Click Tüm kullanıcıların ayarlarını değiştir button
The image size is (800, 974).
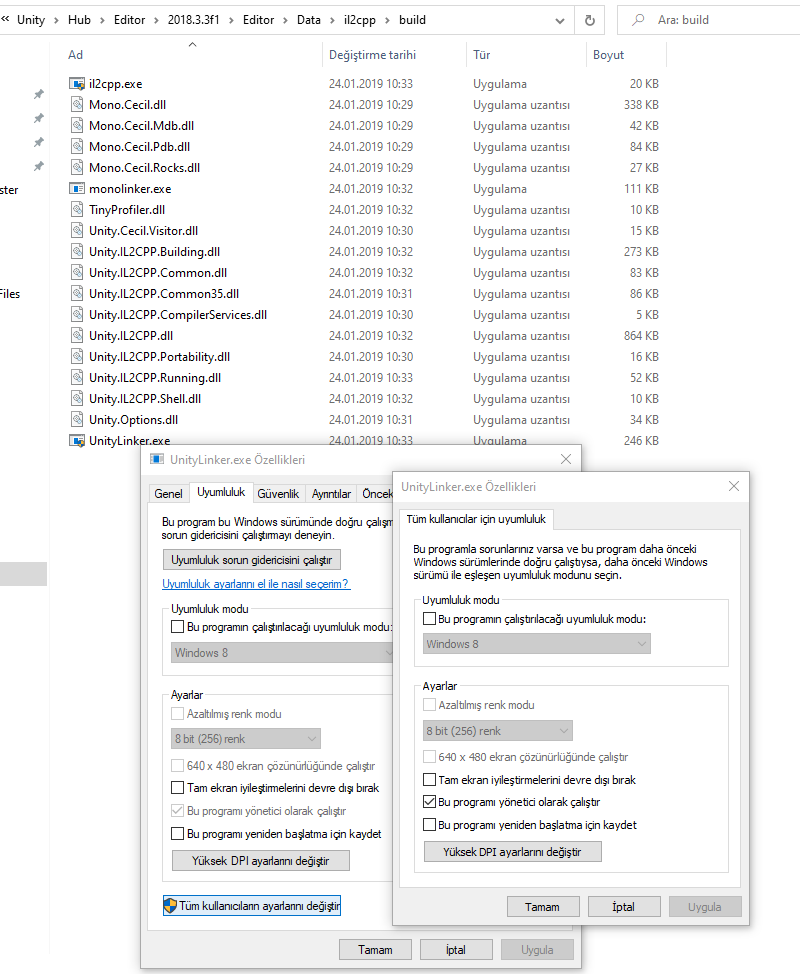click(252, 906)
